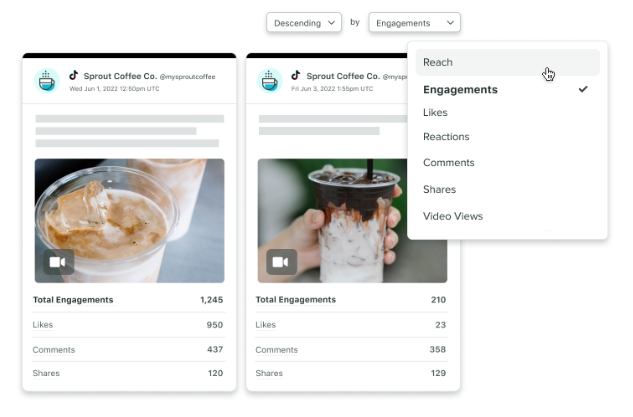
Task: Click the video camera icon on the mocha image
Action: pos(281,262)
